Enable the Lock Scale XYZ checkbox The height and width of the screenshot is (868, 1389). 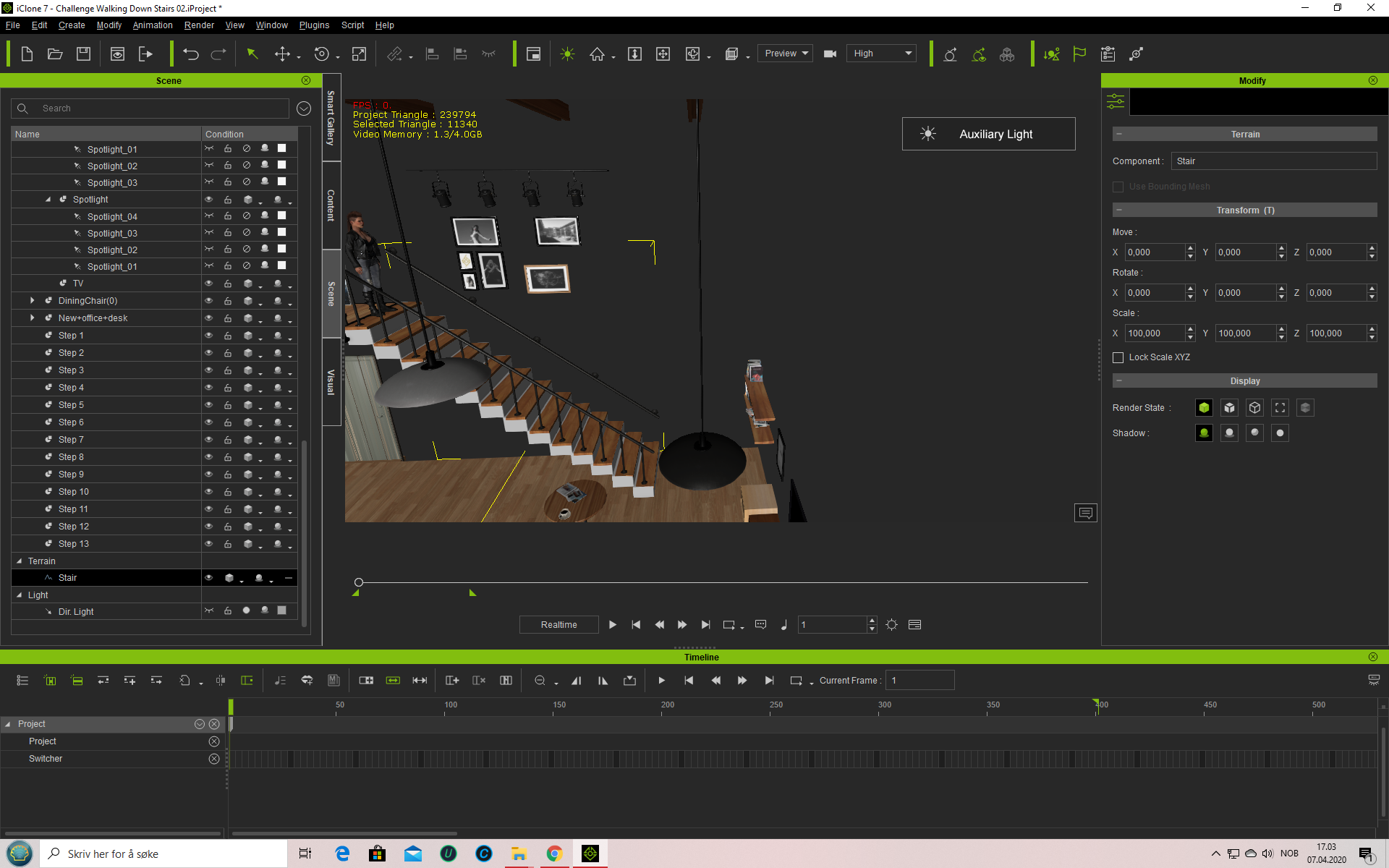point(1118,357)
